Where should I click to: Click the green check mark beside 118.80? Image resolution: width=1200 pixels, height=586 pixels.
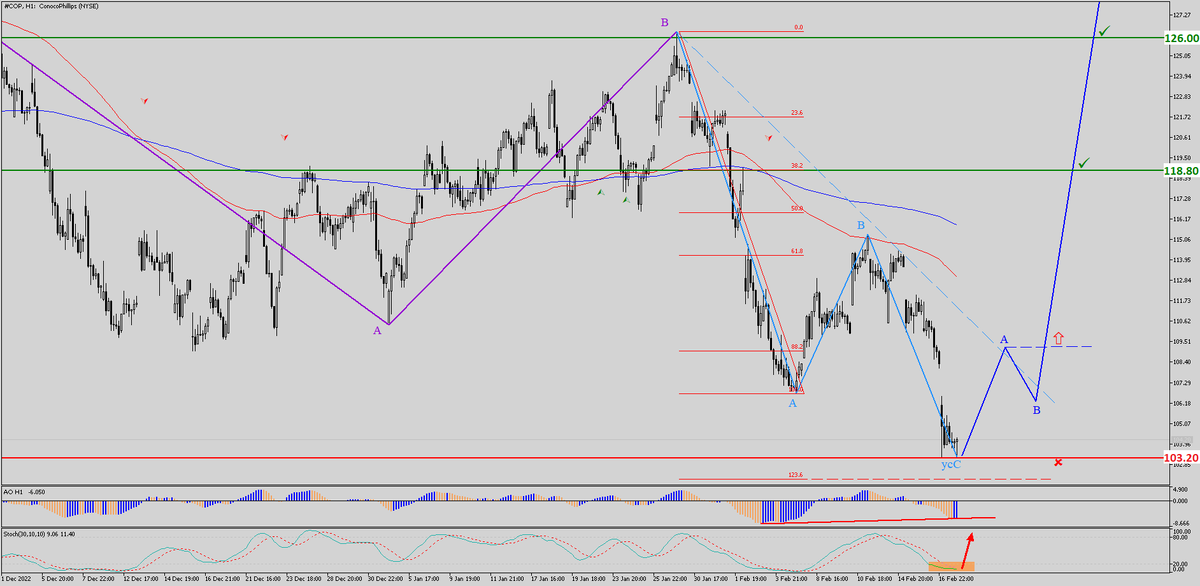tap(1084, 161)
